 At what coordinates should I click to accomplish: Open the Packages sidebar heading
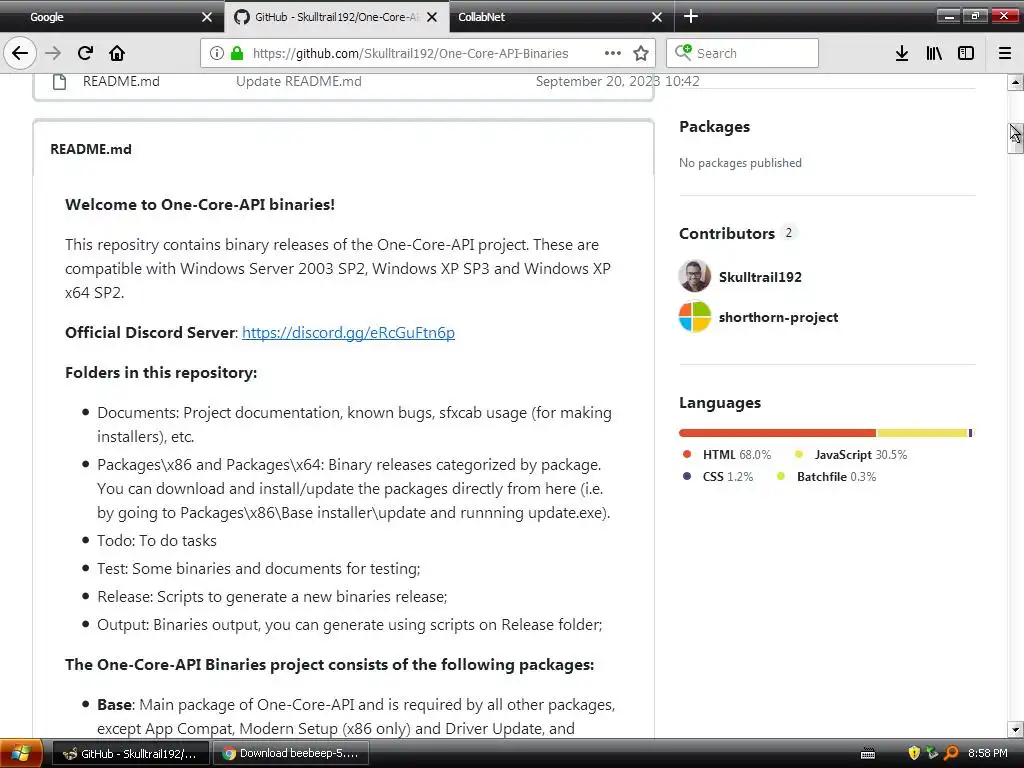714,127
